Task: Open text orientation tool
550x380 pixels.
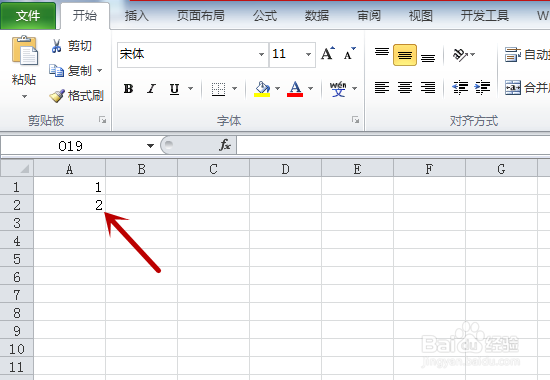Action: 460,54
